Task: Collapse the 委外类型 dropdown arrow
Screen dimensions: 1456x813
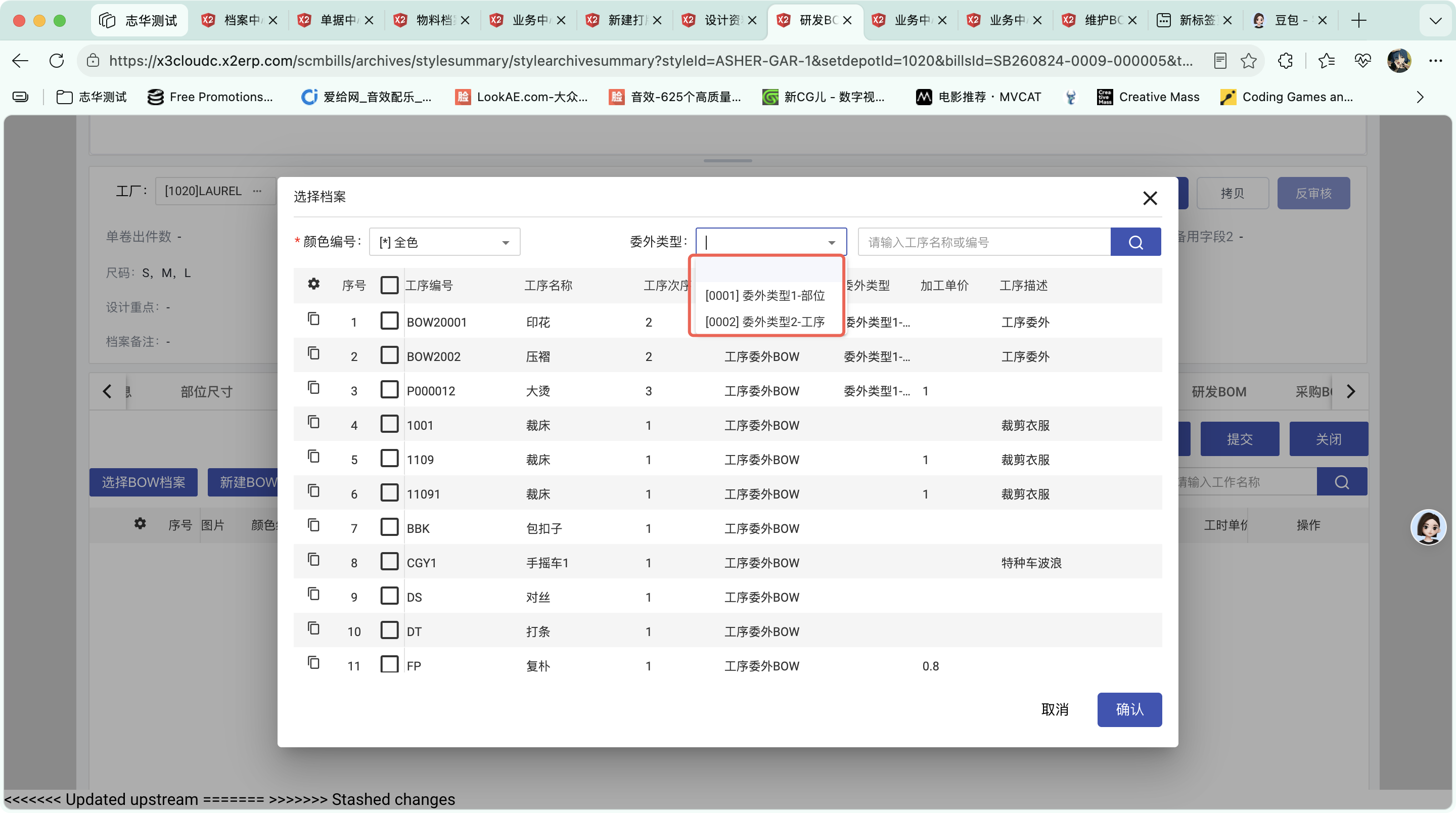Action: [x=832, y=243]
